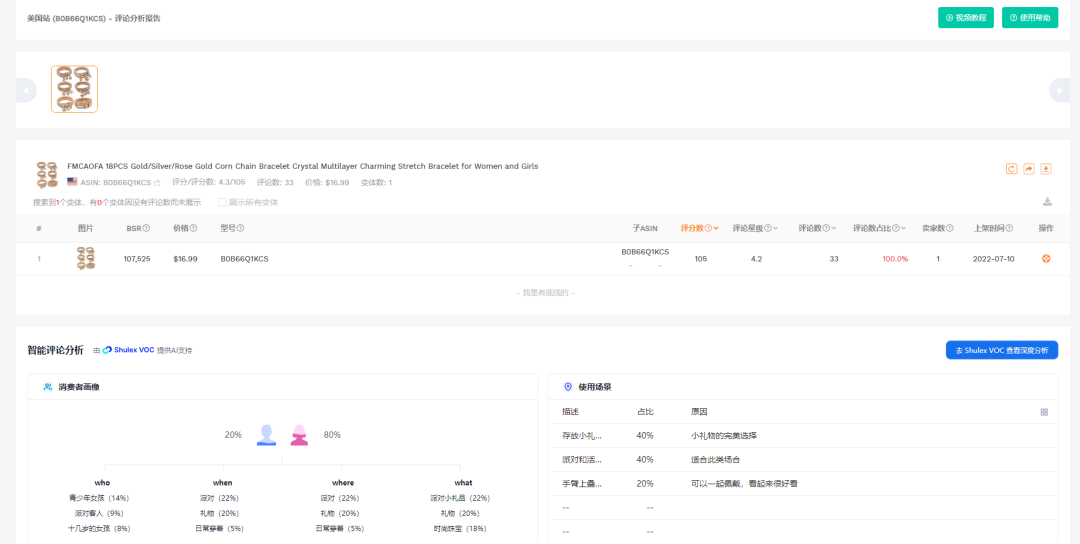This screenshot has height=544, width=1080.
Task: Click the 派对和活... usage scene row
Action: coord(802,459)
